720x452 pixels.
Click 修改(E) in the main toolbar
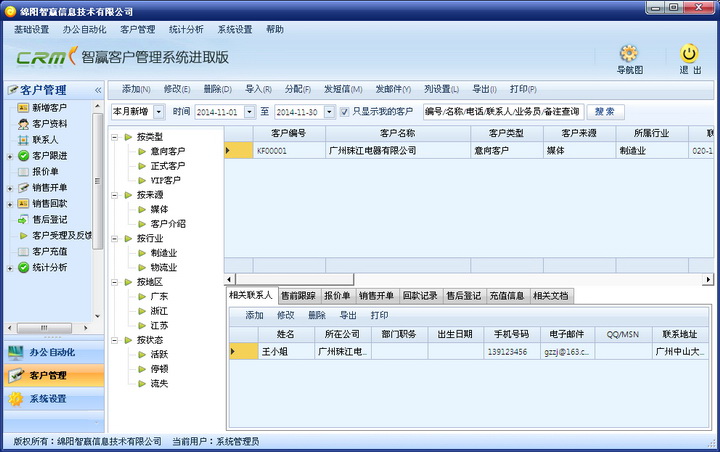pyautogui.click(x=177, y=89)
